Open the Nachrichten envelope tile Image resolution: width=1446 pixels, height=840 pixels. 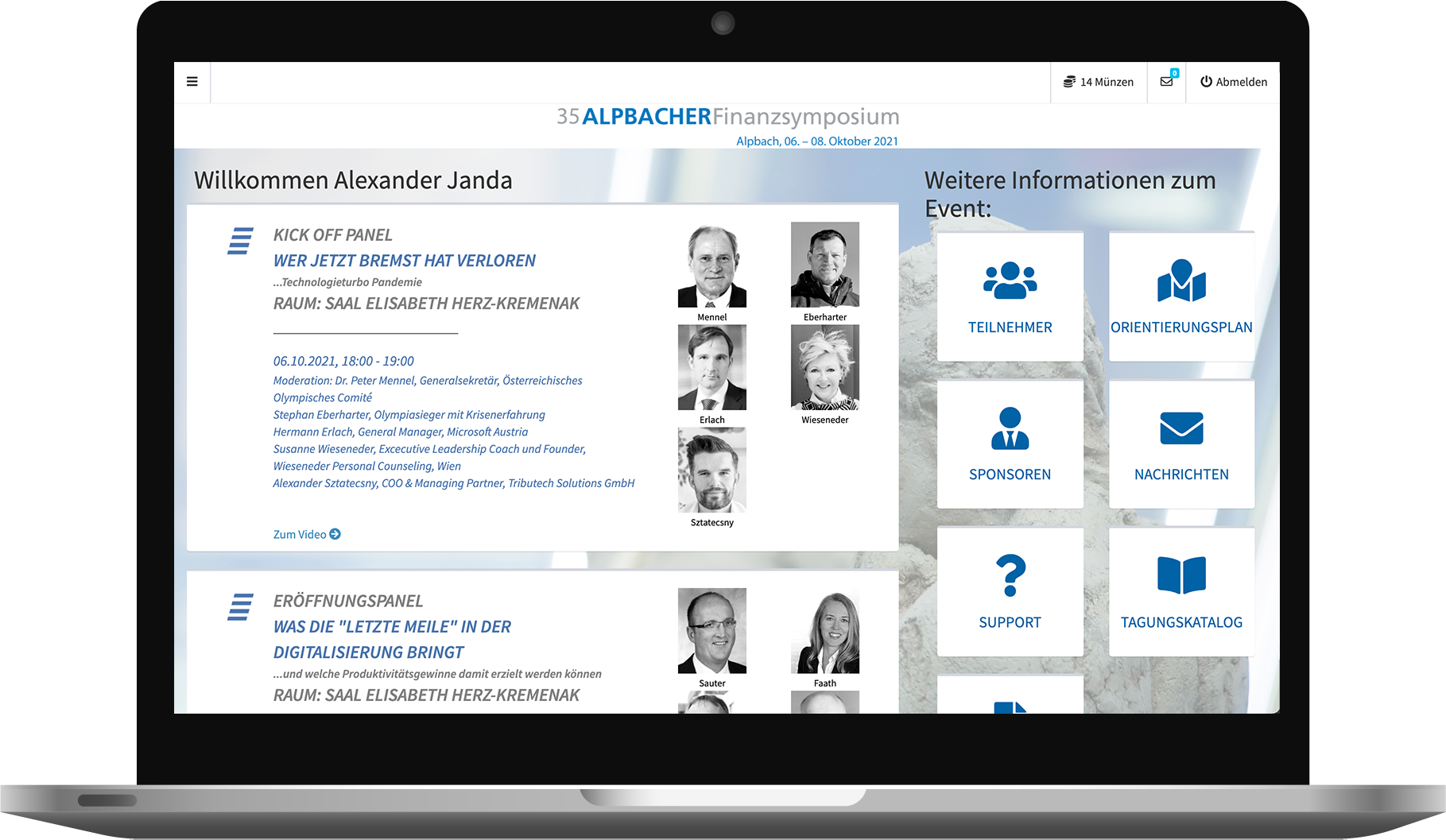pyautogui.click(x=1181, y=443)
